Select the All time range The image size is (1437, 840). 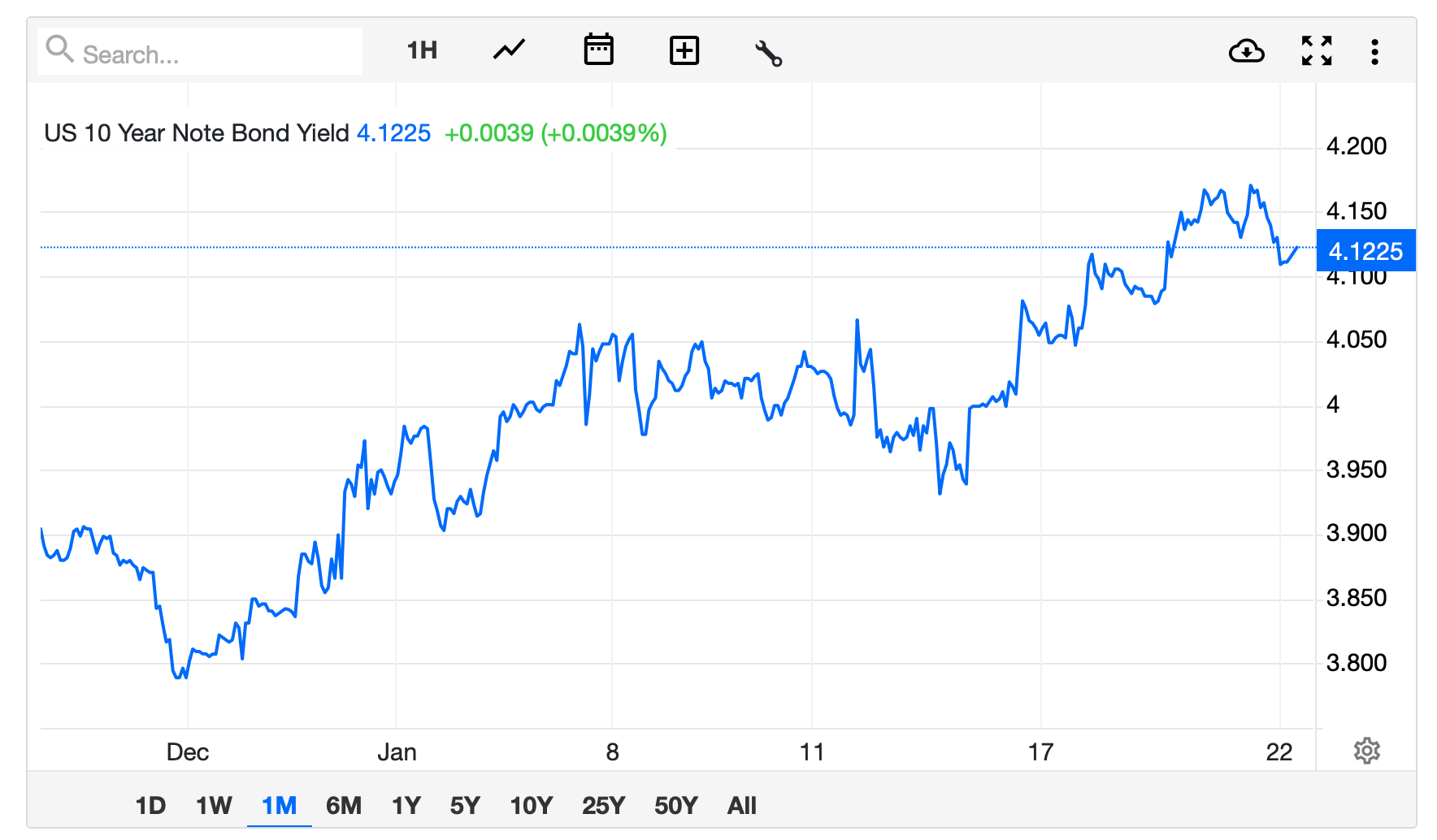click(x=742, y=806)
